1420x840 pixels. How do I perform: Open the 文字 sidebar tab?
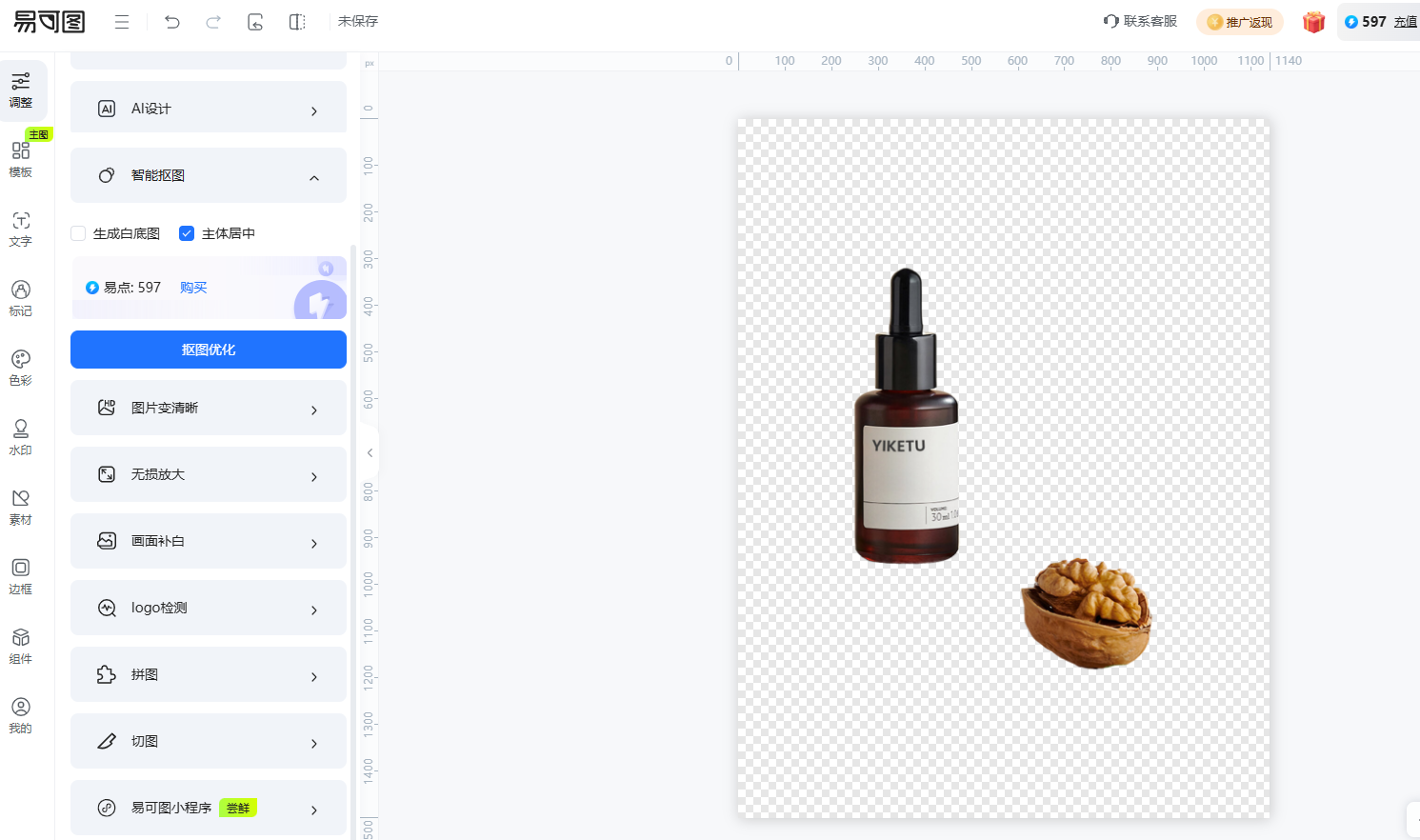(x=21, y=230)
